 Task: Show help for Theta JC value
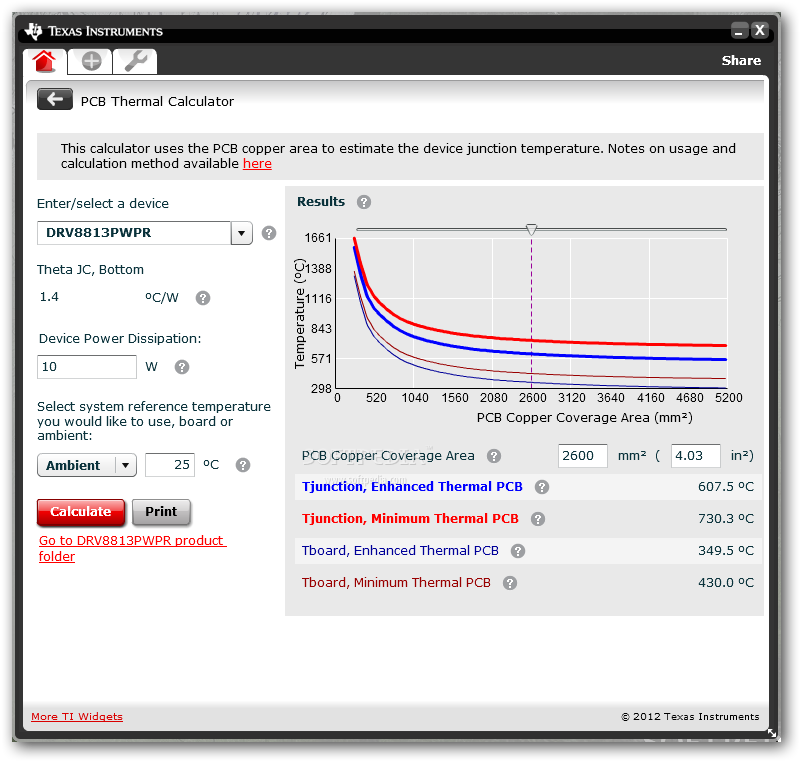[x=203, y=298]
